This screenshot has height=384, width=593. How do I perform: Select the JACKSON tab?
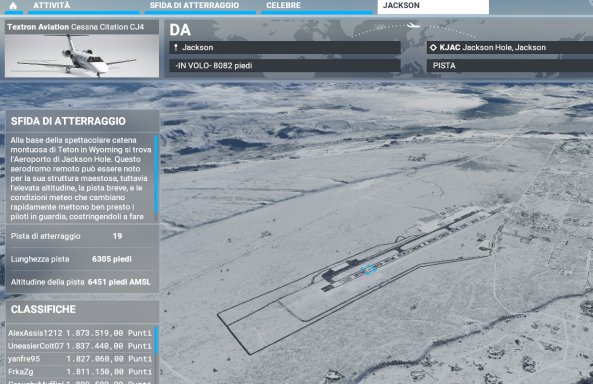click(433, 6)
